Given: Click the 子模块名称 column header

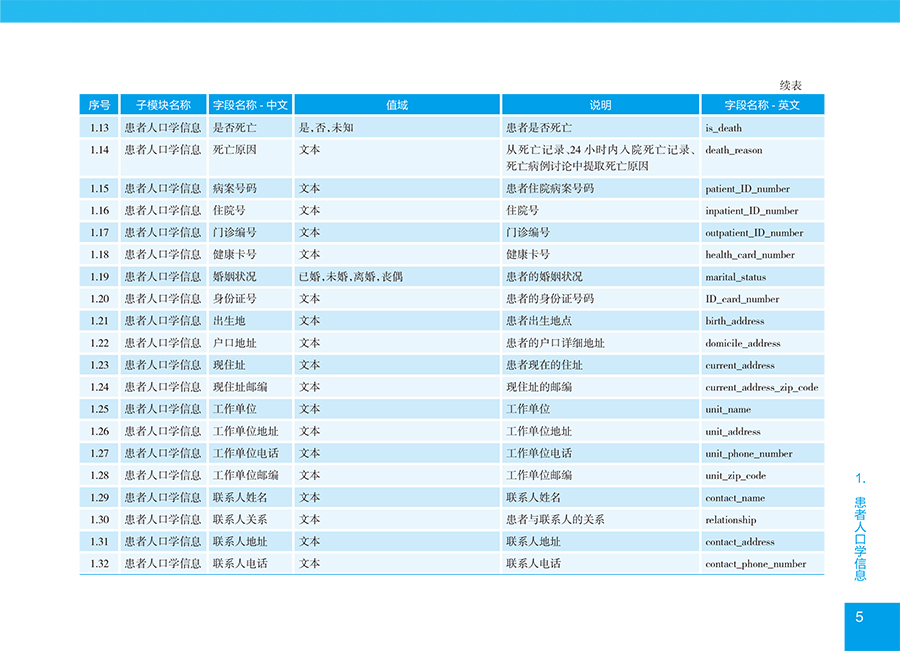Looking at the screenshot, I should point(164,105).
